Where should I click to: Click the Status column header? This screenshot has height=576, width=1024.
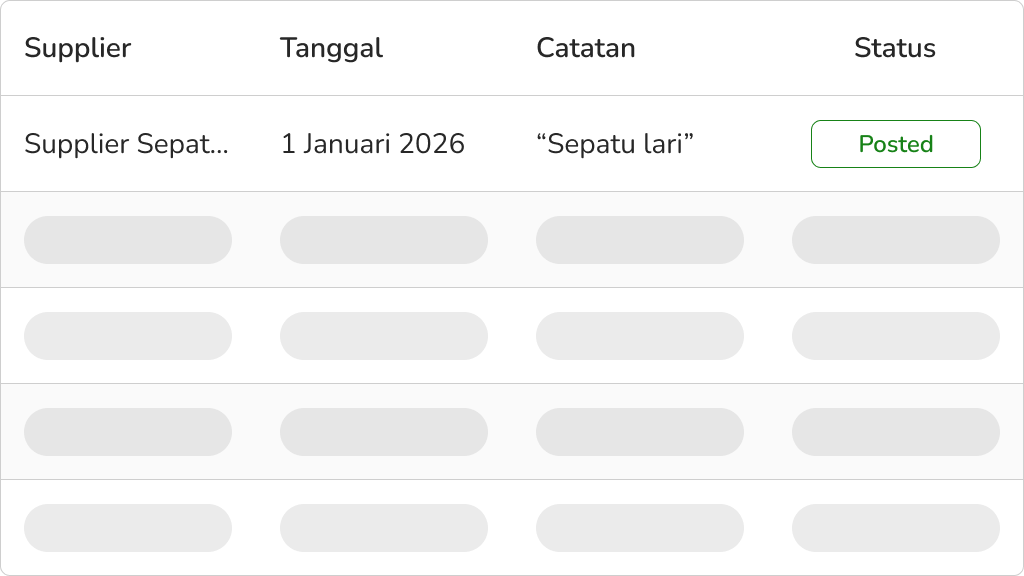[x=895, y=48]
